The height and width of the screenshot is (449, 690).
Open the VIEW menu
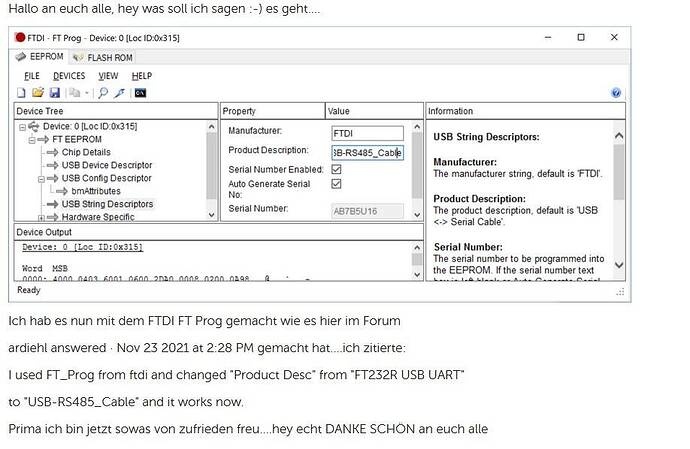[108, 76]
